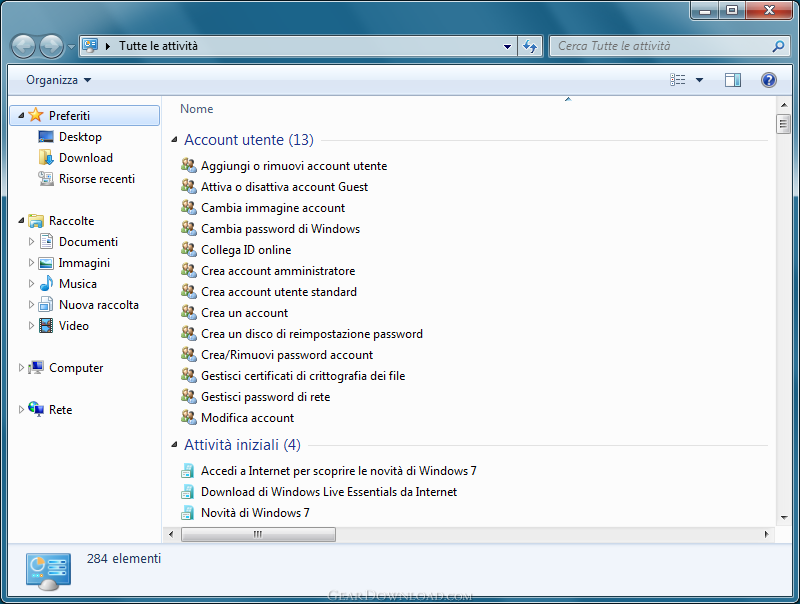Click icon beside 'Collega ID online'
The image size is (800, 604).
189,249
